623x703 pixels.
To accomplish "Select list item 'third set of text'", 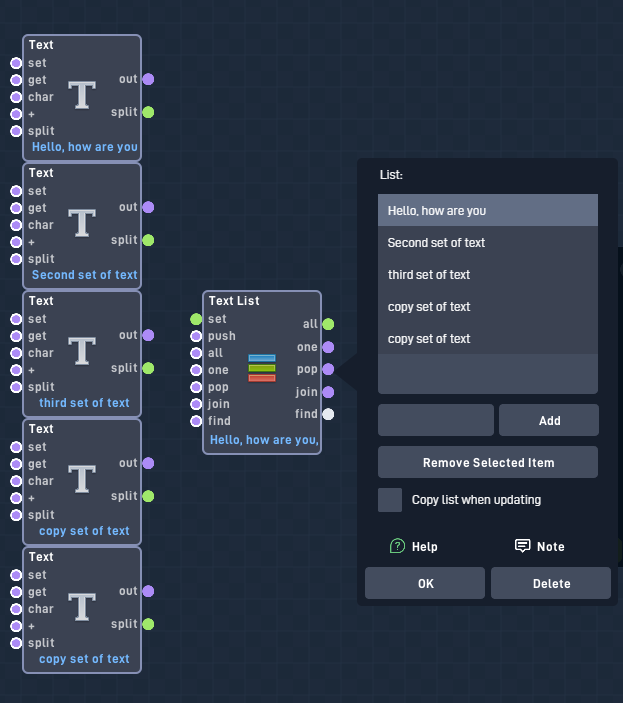I will tap(488, 274).
